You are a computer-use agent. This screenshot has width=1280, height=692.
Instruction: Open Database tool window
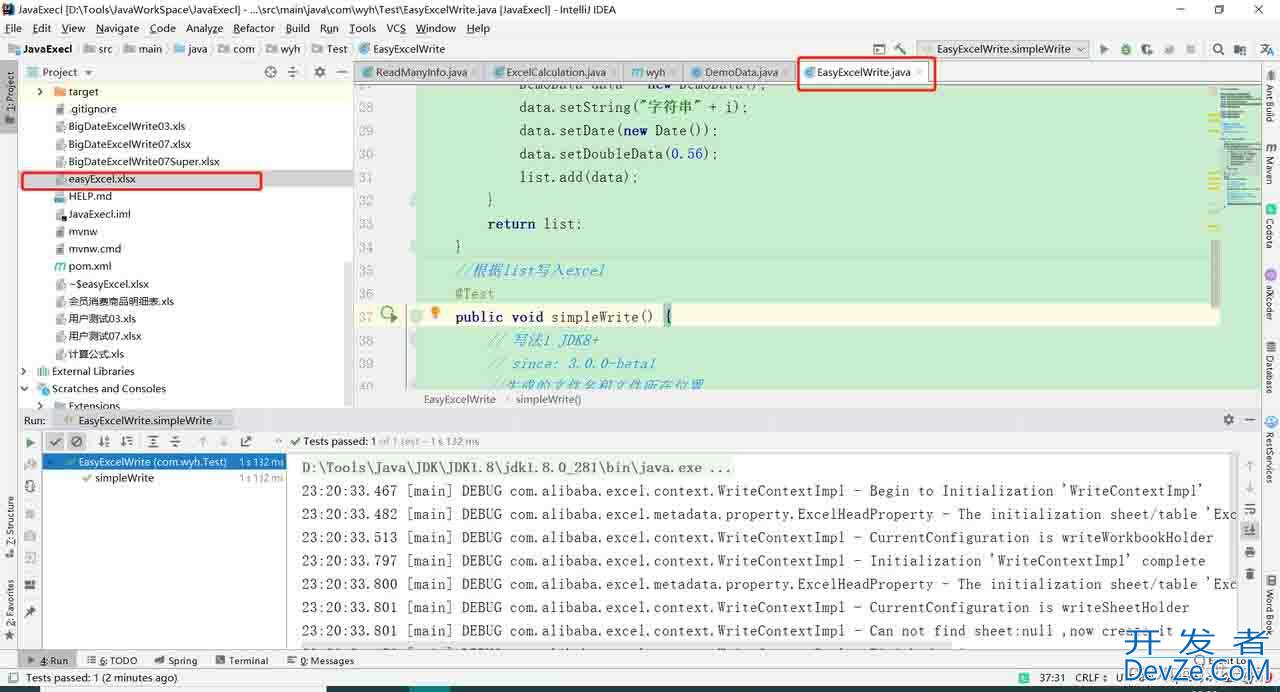coord(1270,367)
